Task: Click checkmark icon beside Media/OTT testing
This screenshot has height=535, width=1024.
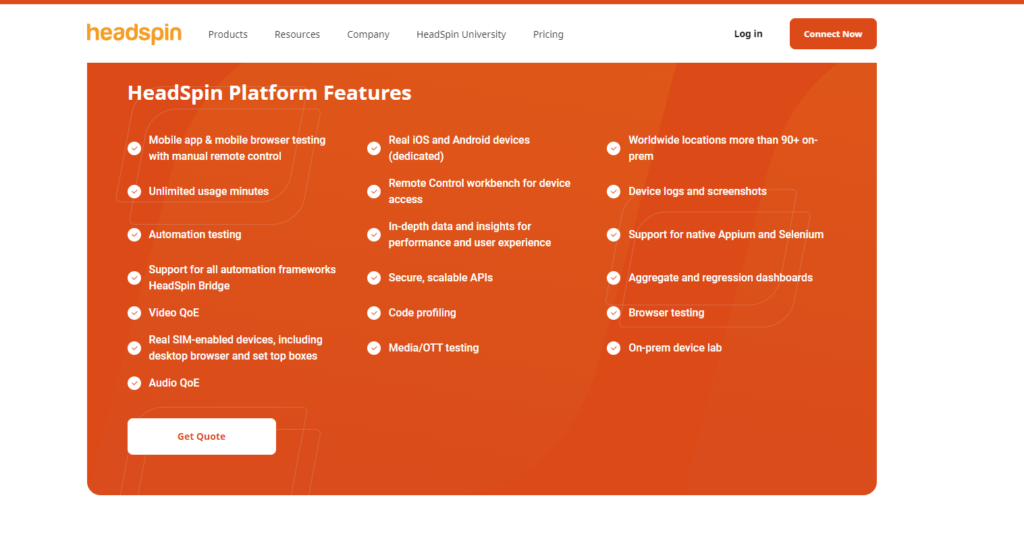Action: 374,348
